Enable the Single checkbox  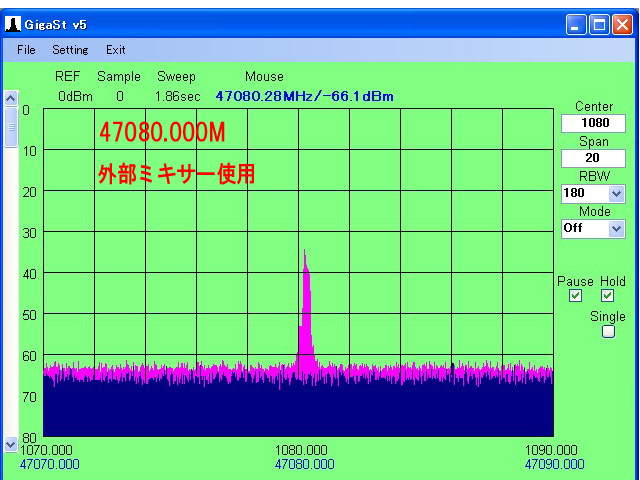[608, 331]
